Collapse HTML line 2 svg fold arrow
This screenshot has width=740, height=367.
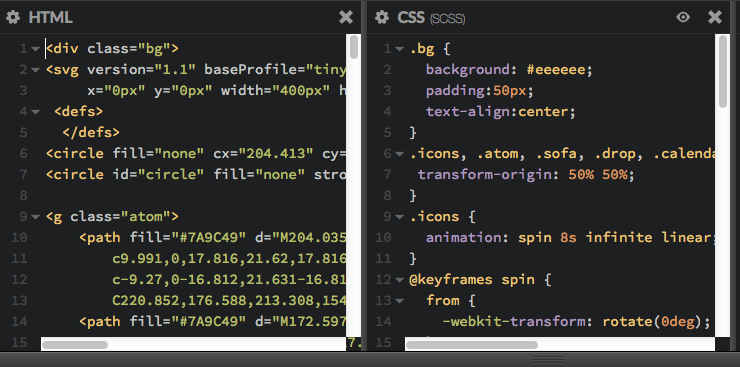tap(35, 70)
